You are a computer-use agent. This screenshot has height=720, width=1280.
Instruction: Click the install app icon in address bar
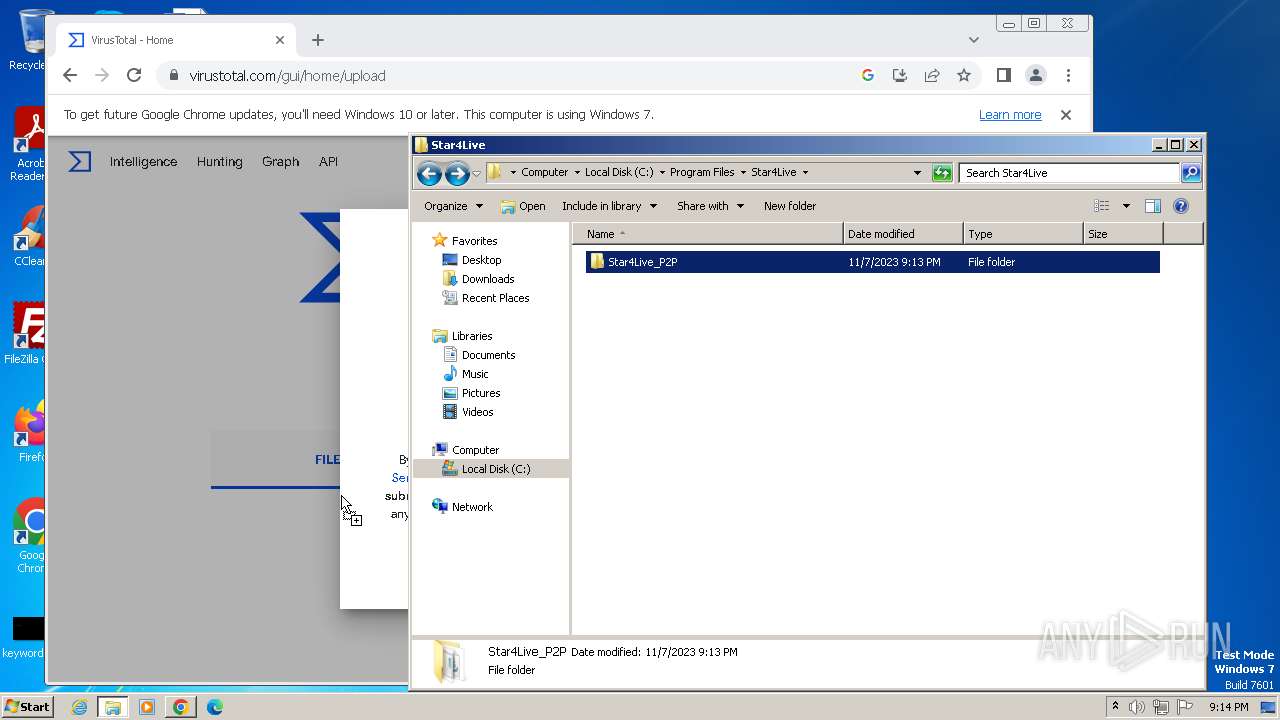coord(900,75)
